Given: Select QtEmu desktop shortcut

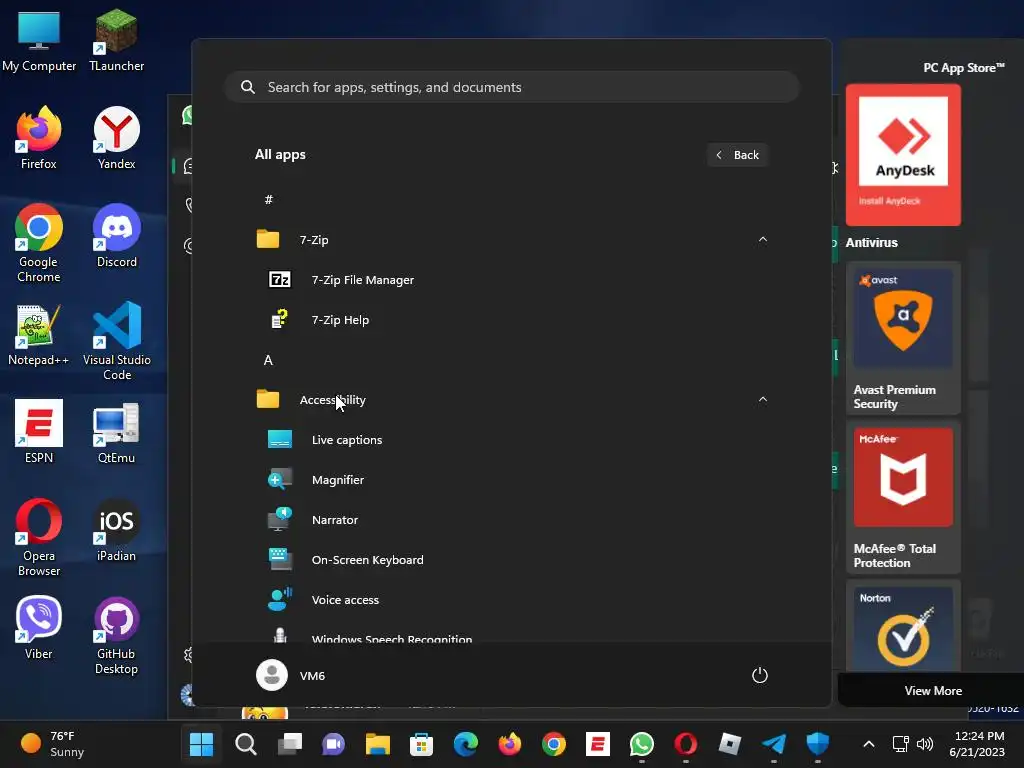Looking at the screenshot, I should tap(116, 432).
